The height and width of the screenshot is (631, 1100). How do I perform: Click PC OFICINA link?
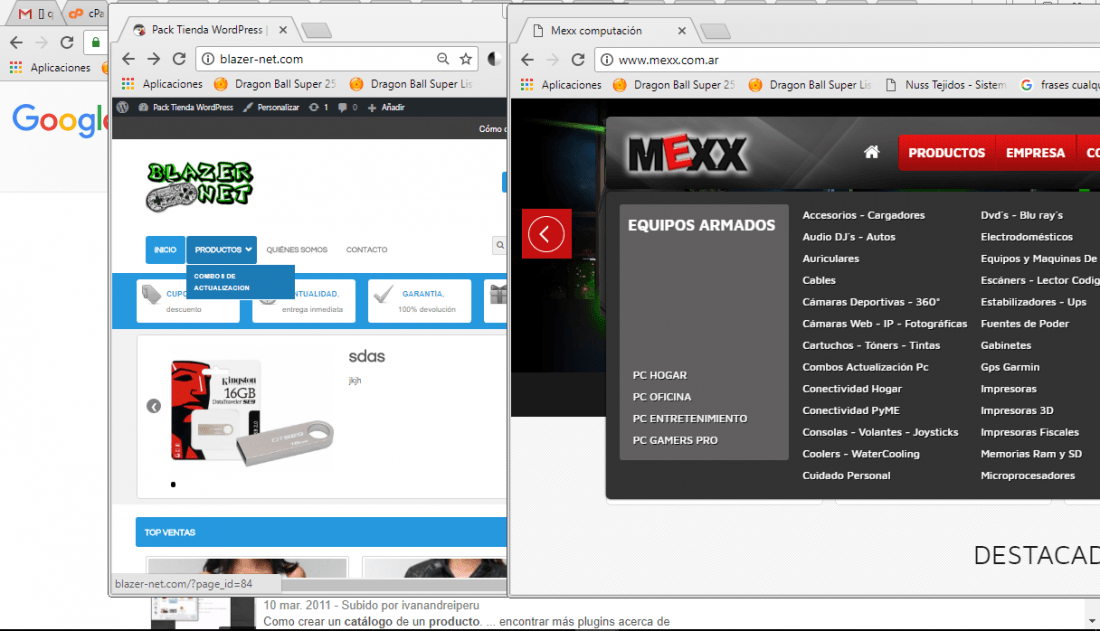click(x=662, y=397)
